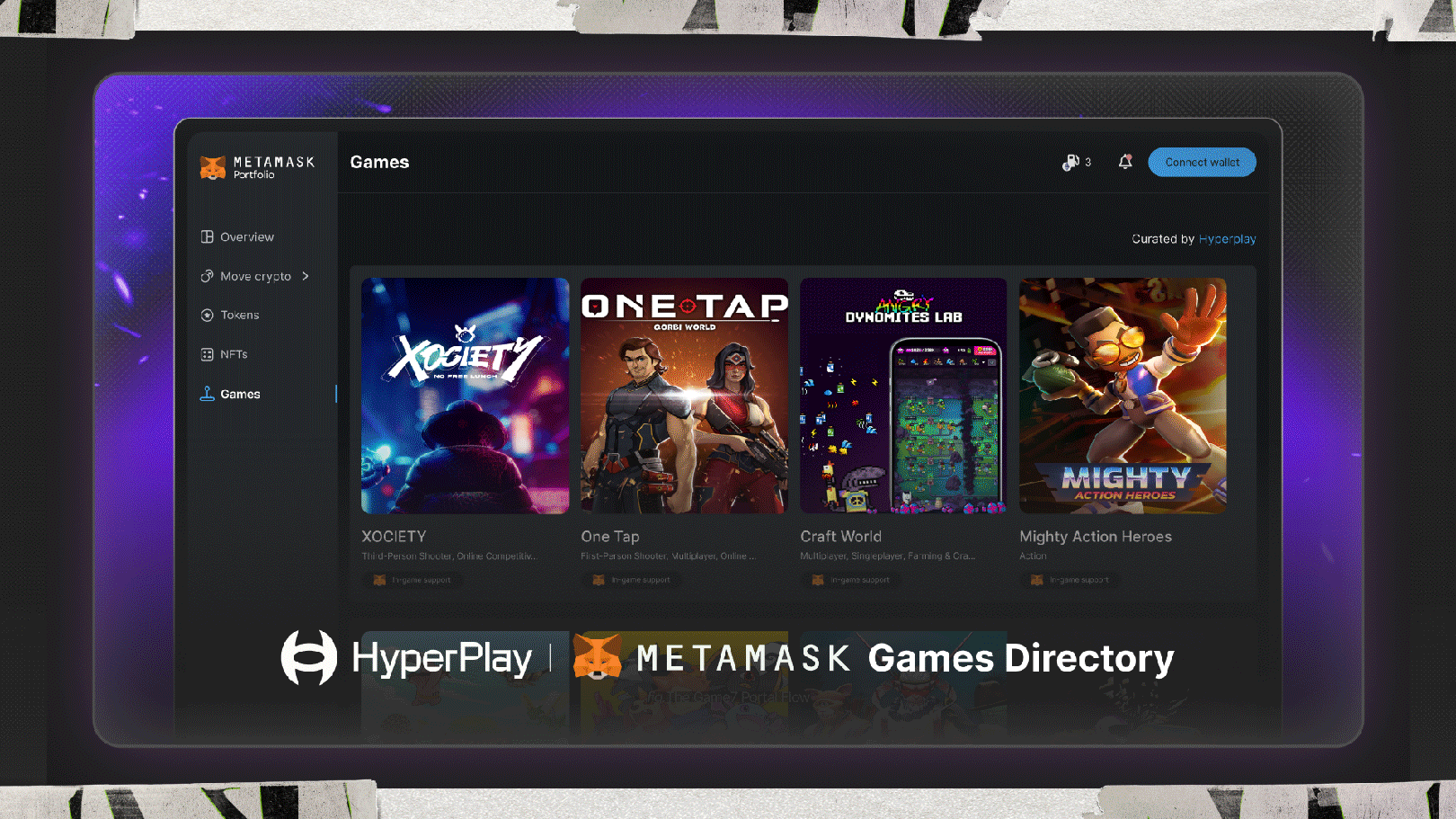Click In-game support badge under XOCIETY
This screenshot has height=819, width=1456.
click(x=412, y=580)
